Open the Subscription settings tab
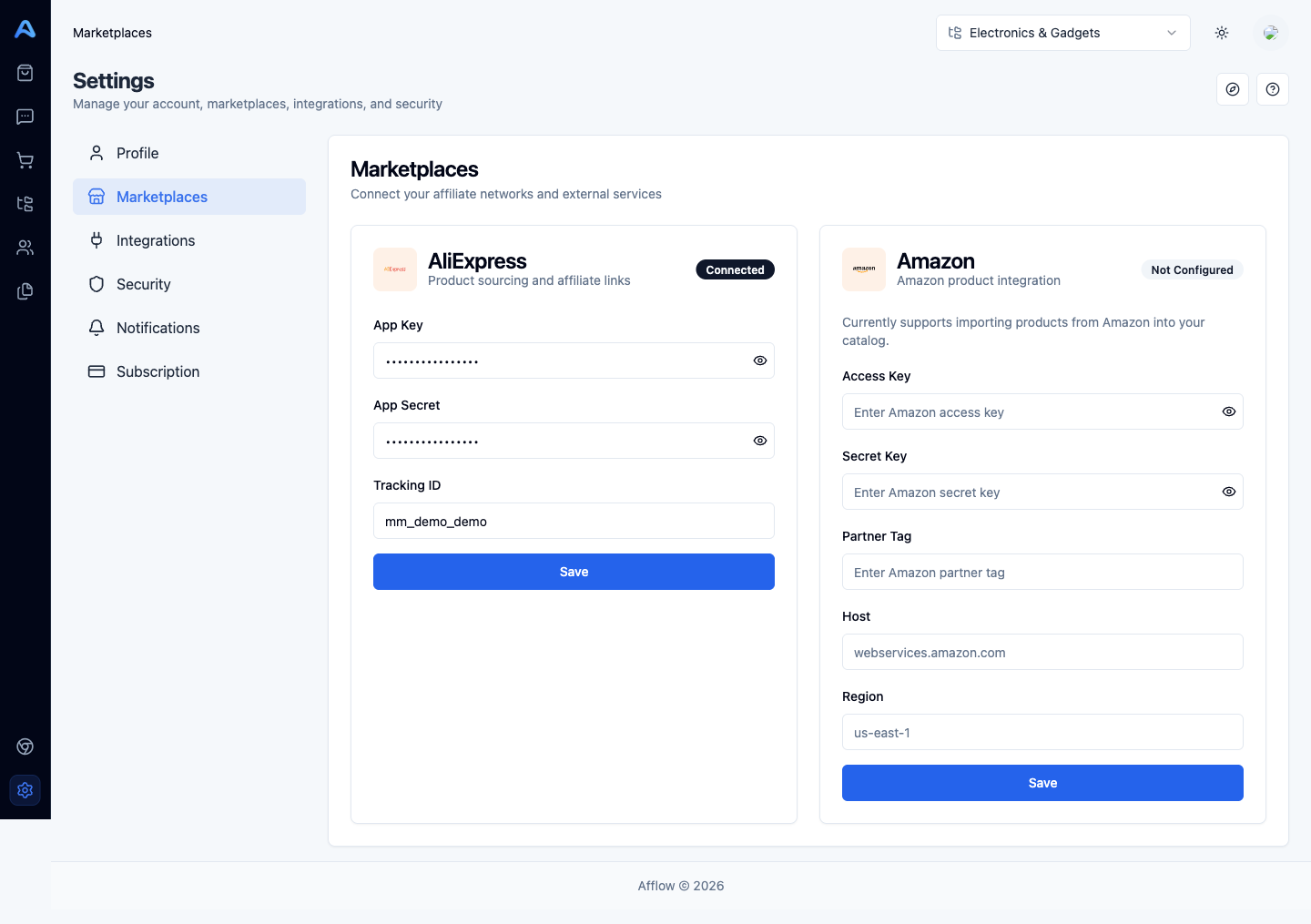Screen dimensions: 1311x924 [158, 371]
